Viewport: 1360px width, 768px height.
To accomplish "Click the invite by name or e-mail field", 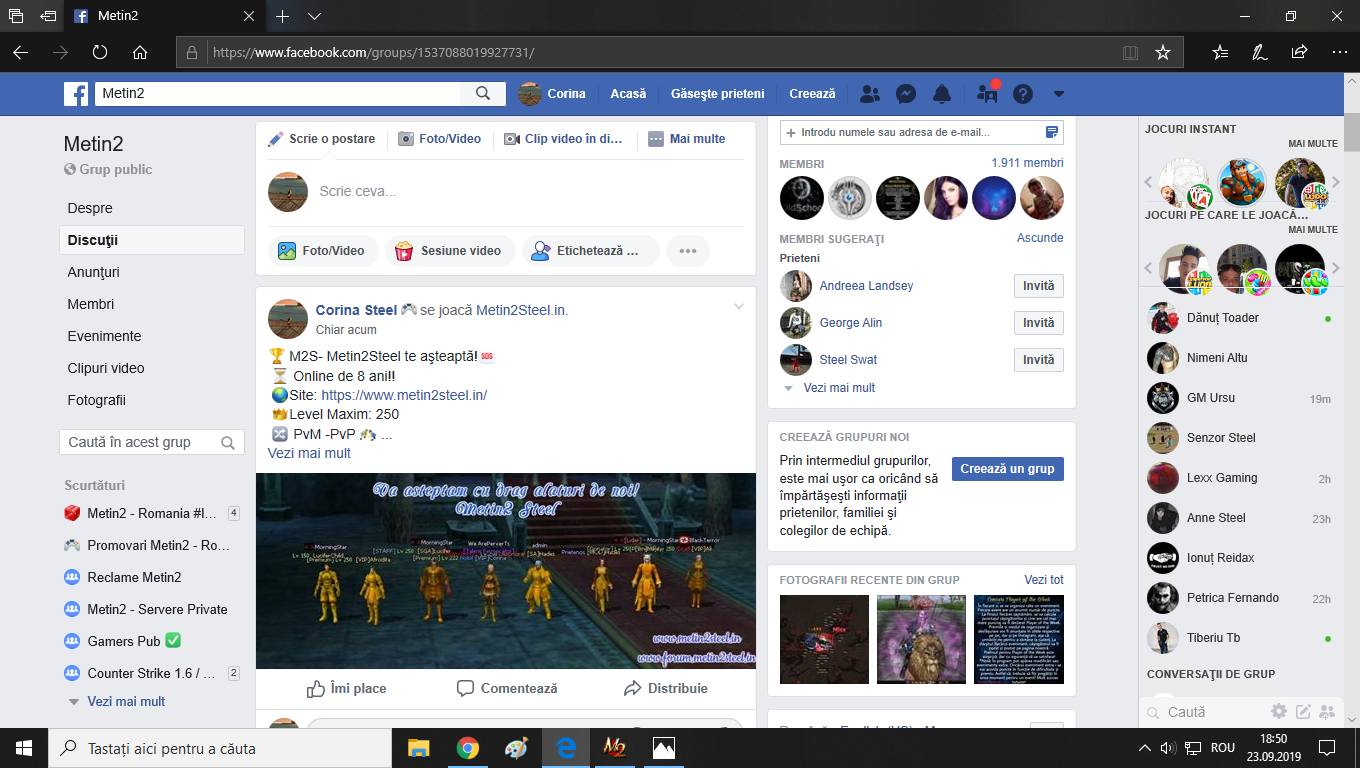I will (x=921, y=132).
